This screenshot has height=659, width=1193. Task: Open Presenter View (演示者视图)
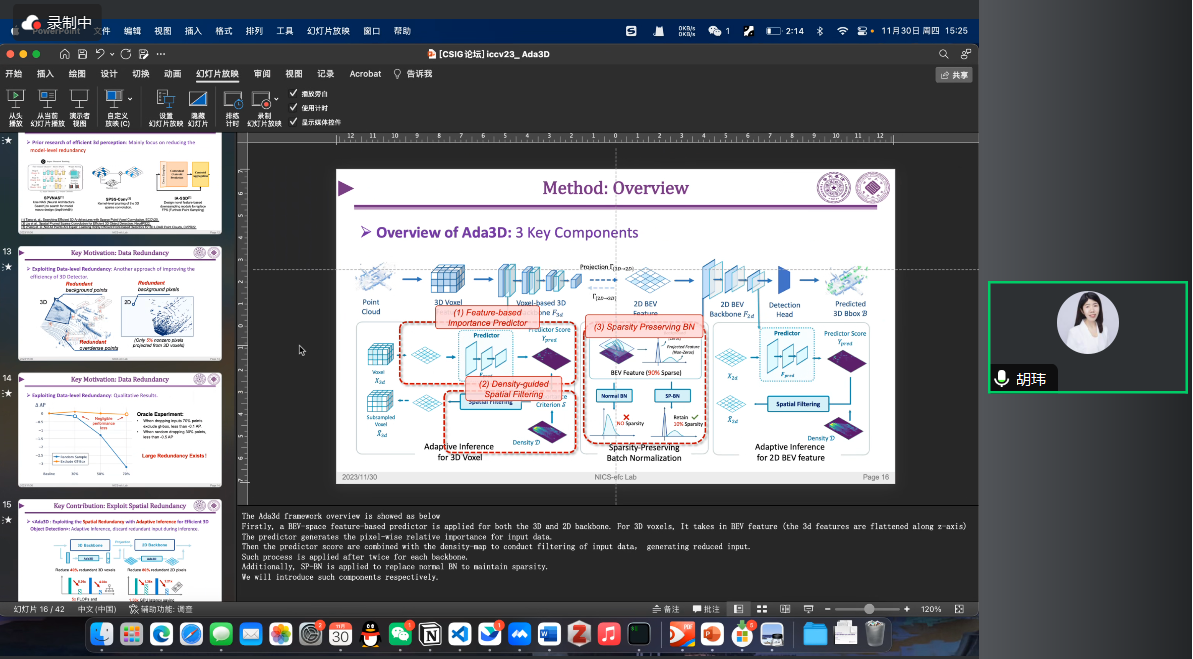79,107
